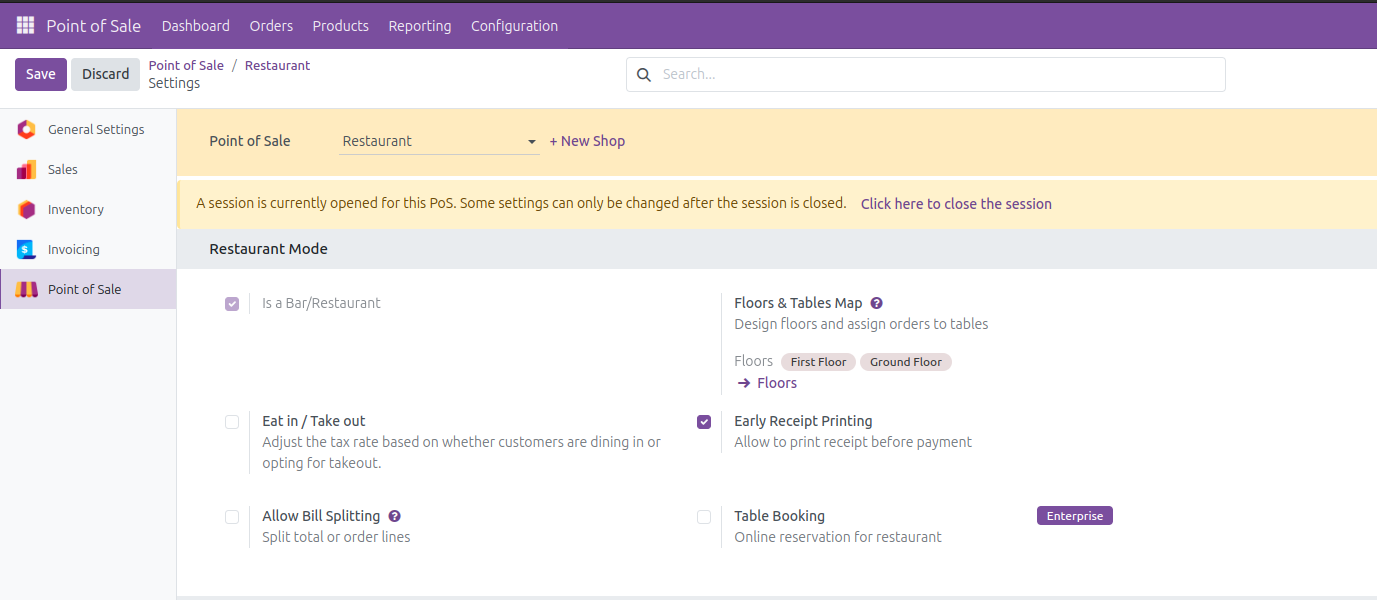Open the Invoicing settings icon
This screenshot has width=1377, height=600.
(x=26, y=249)
